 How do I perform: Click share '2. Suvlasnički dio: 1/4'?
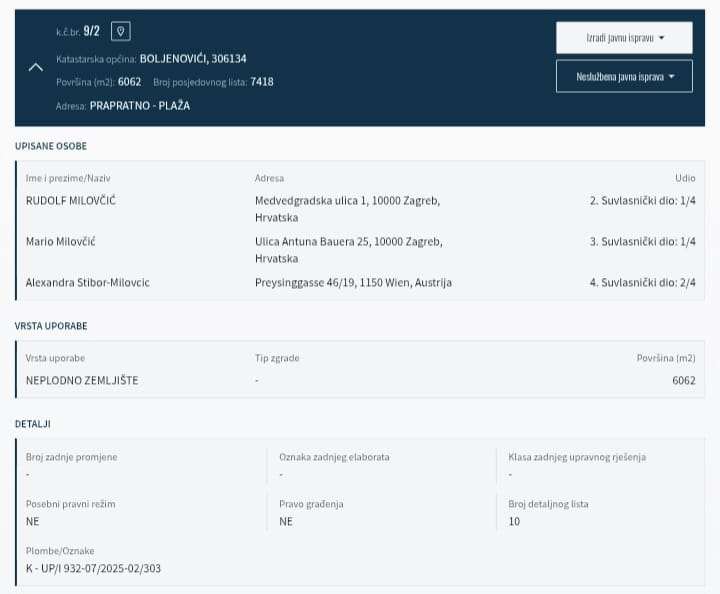pyautogui.click(x=642, y=201)
